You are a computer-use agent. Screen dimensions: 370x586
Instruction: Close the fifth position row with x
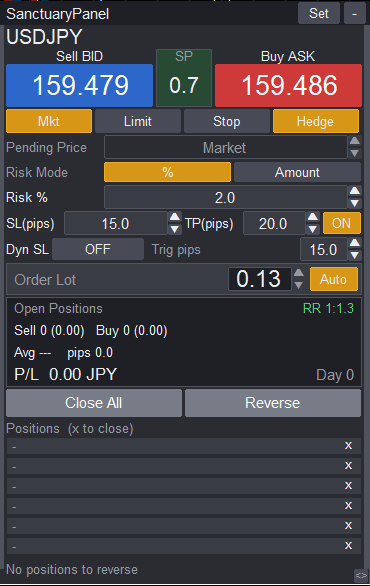(348, 526)
